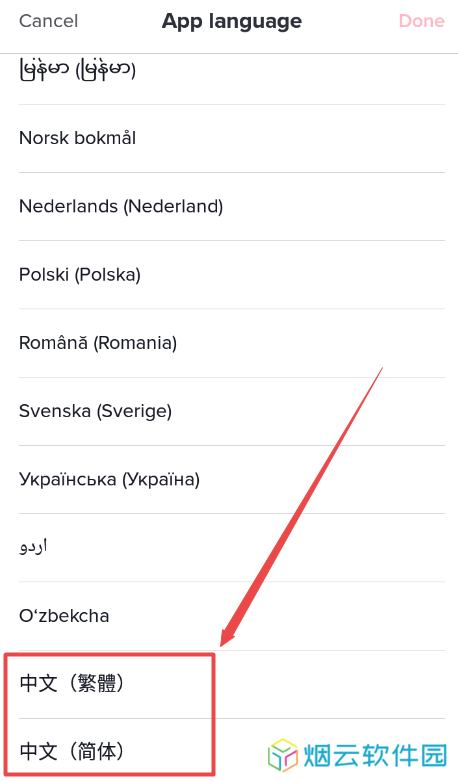
Task: Tap the Cancel button
Action: point(48,21)
